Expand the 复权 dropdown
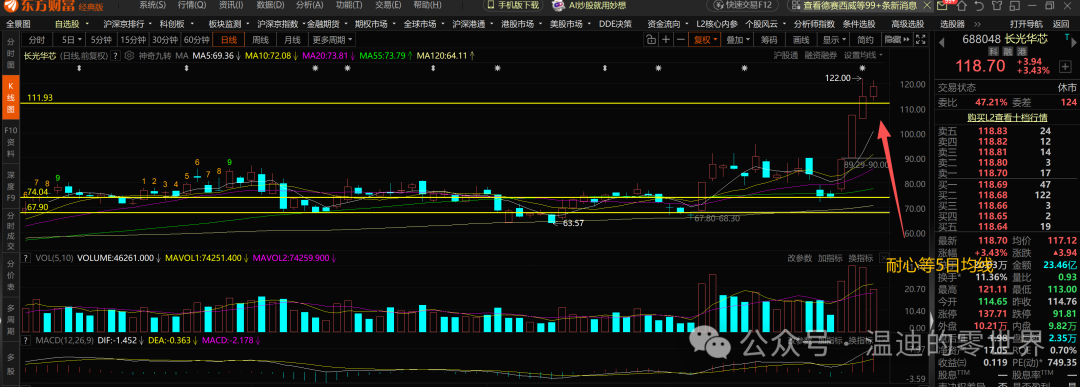The height and width of the screenshot is (387, 1080). click(704, 39)
